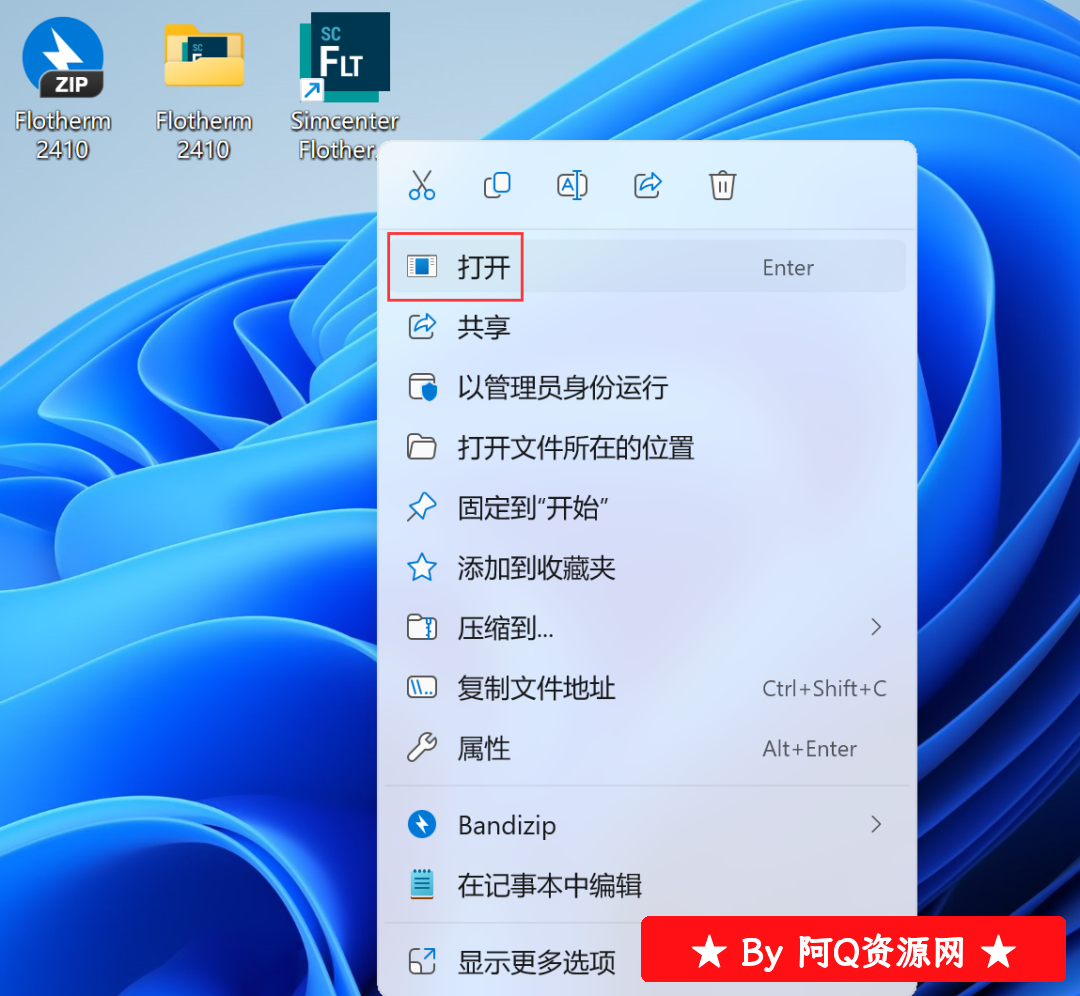Choose 在记事本中编辑
Screen dimensions: 1080x996
coord(647,885)
